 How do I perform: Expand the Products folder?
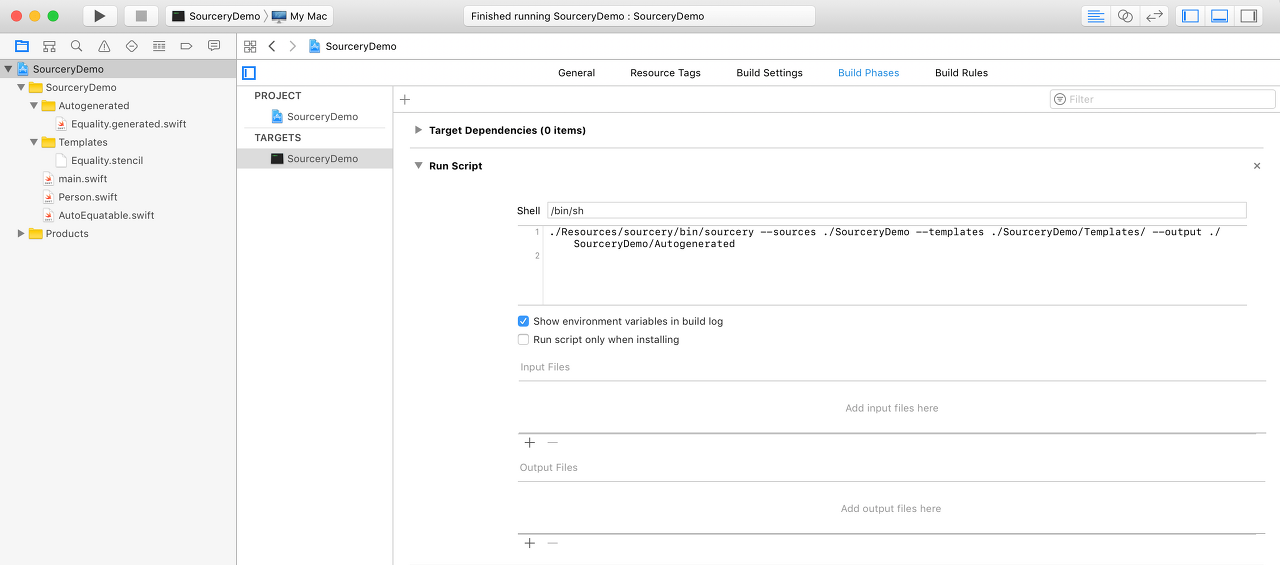21,233
